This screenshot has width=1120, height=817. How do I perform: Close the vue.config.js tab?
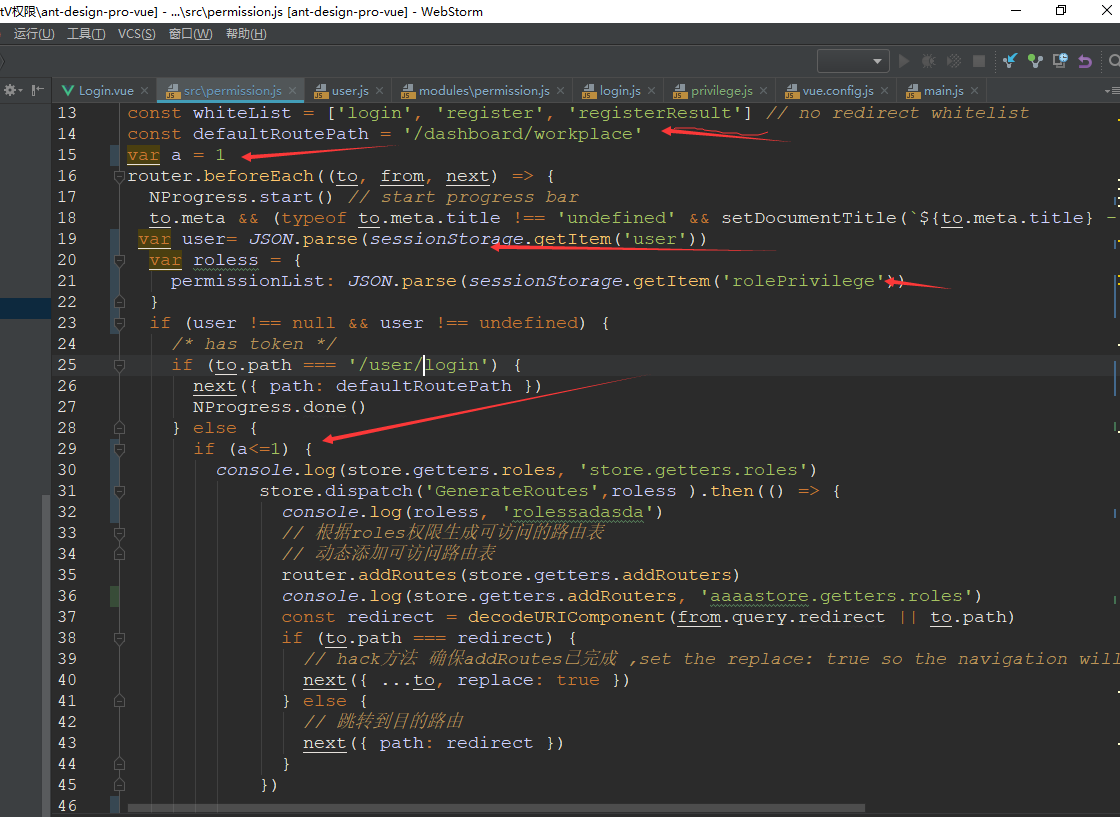884,91
